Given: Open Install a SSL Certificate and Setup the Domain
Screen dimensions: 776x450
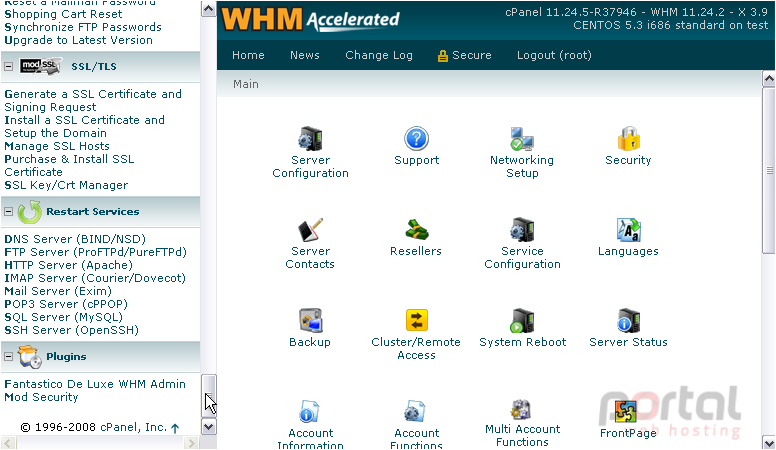Looking at the screenshot, I should (84, 126).
